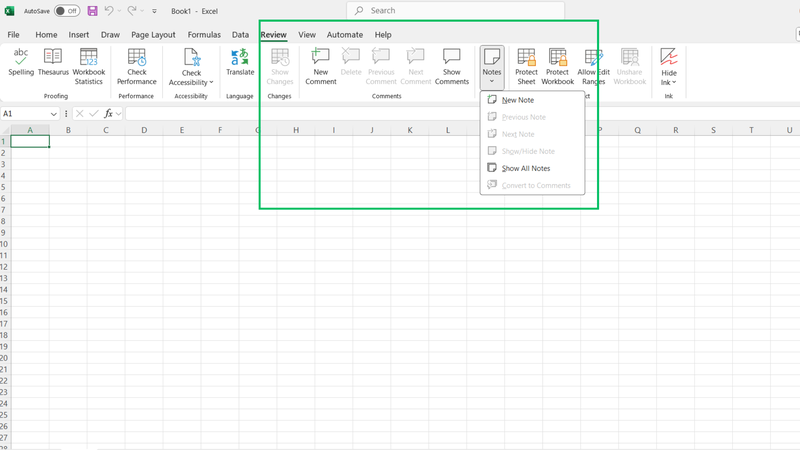This screenshot has width=800, height=450.
Task: Click the formula bar cancel X icon
Action: (x=80, y=113)
